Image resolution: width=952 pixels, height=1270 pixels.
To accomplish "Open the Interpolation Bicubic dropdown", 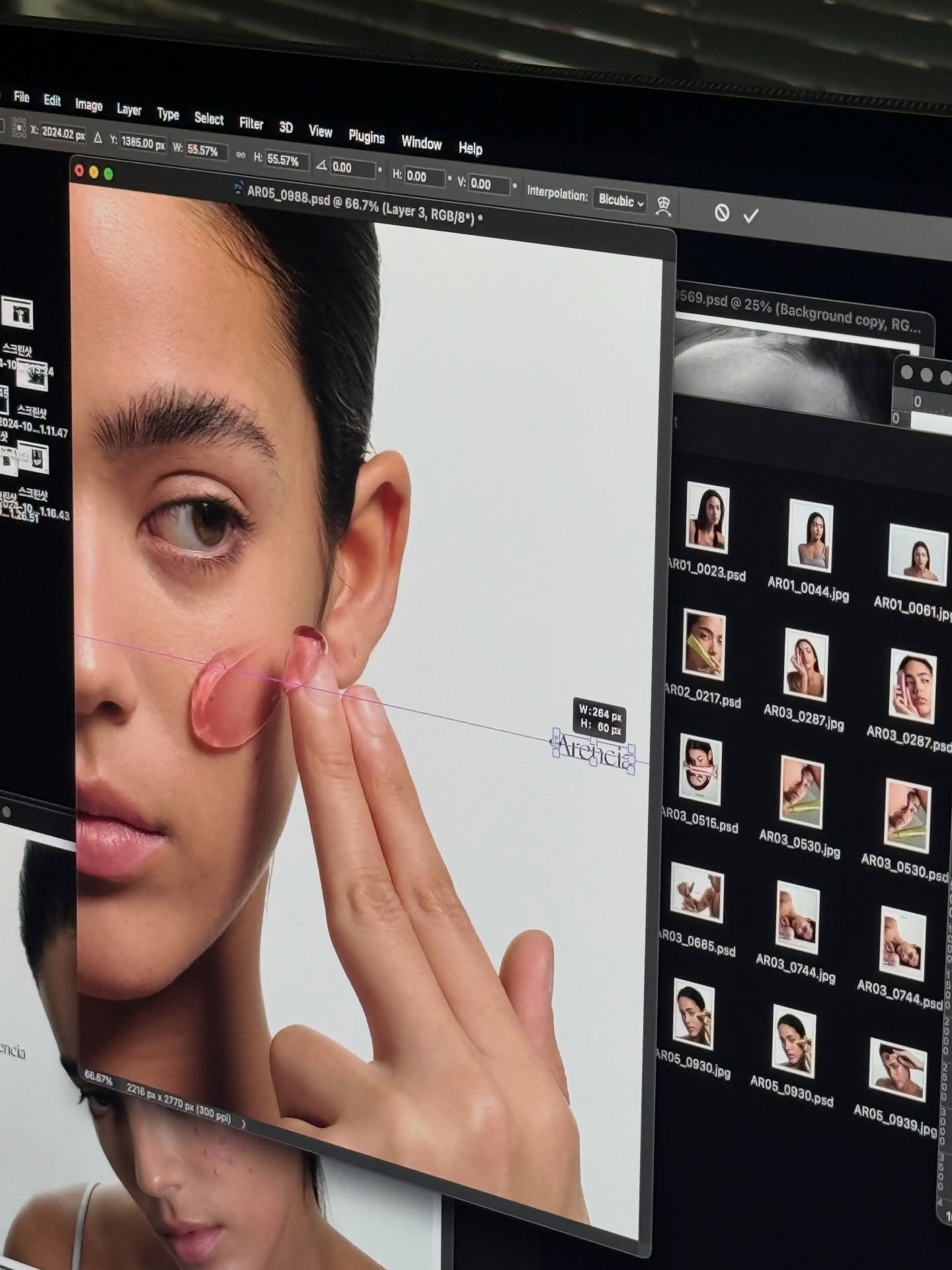I will [x=621, y=200].
